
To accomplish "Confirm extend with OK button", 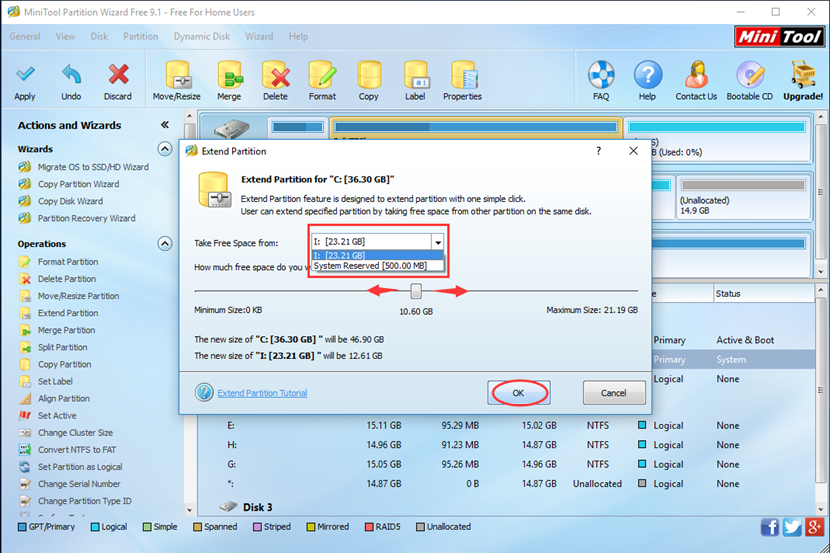I will coord(519,393).
